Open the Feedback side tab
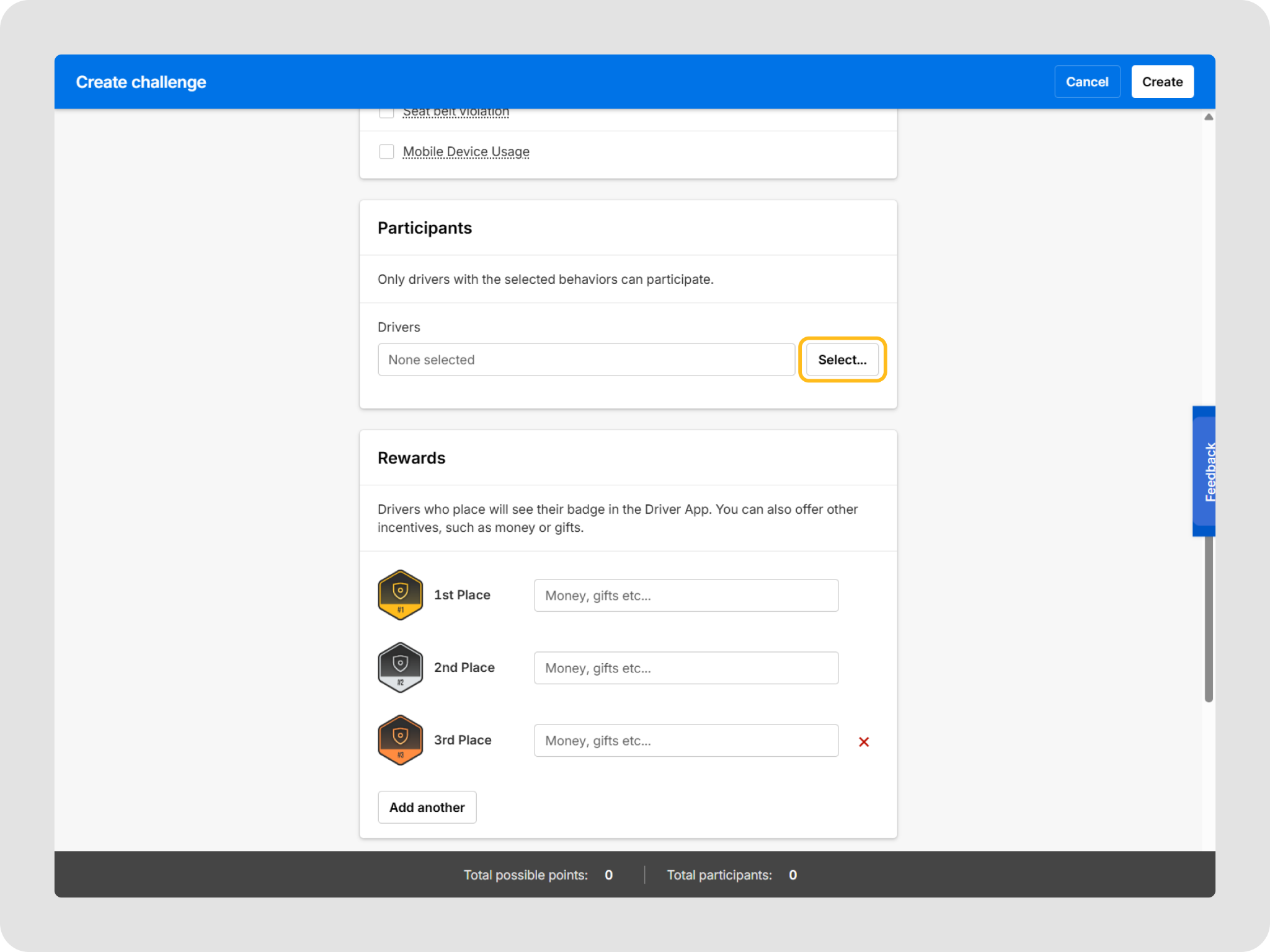The image size is (1270, 952). coord(1204,471)
